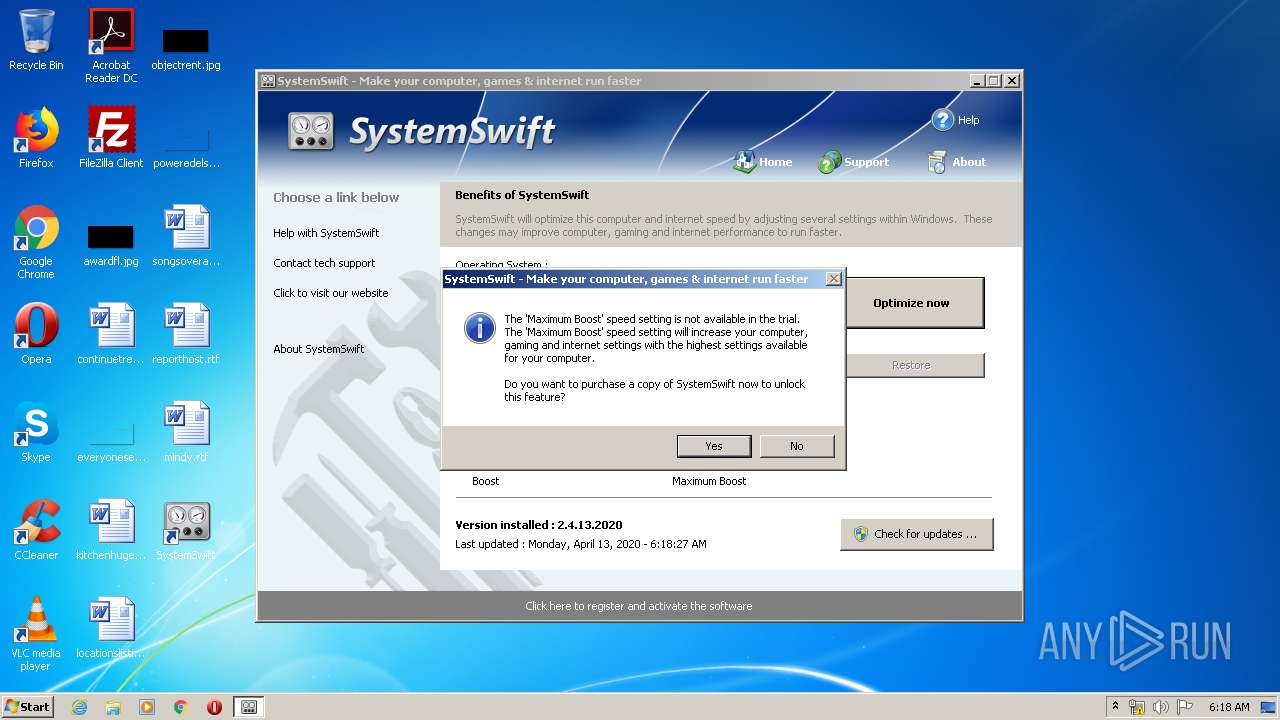Viewport: 1280px width, 720px height.
Task: Click the Home house icon
Action: coord(744,162)
